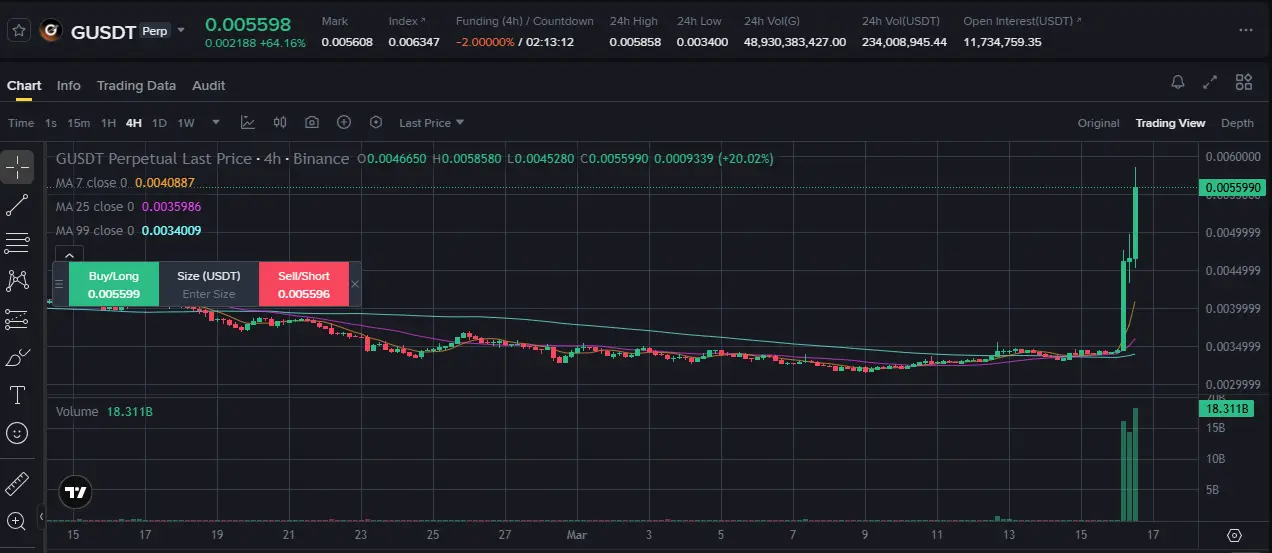Open the Last Price dropdown
The height and width of the screenshot is (553, 1272).
point(431,123)
